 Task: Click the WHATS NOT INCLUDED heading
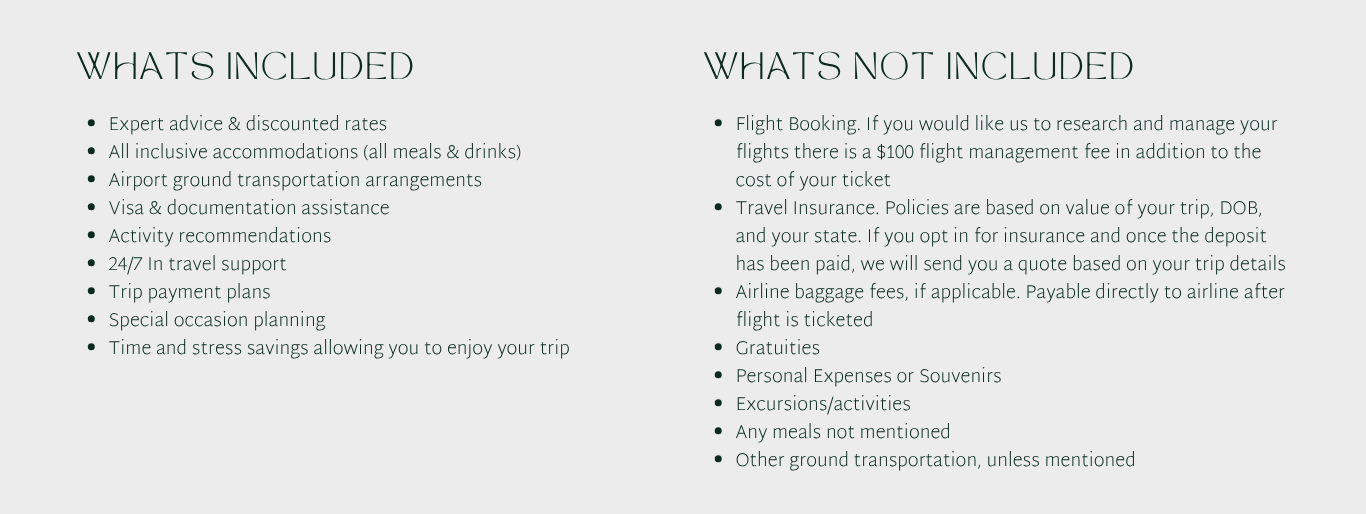pos(918,67)
